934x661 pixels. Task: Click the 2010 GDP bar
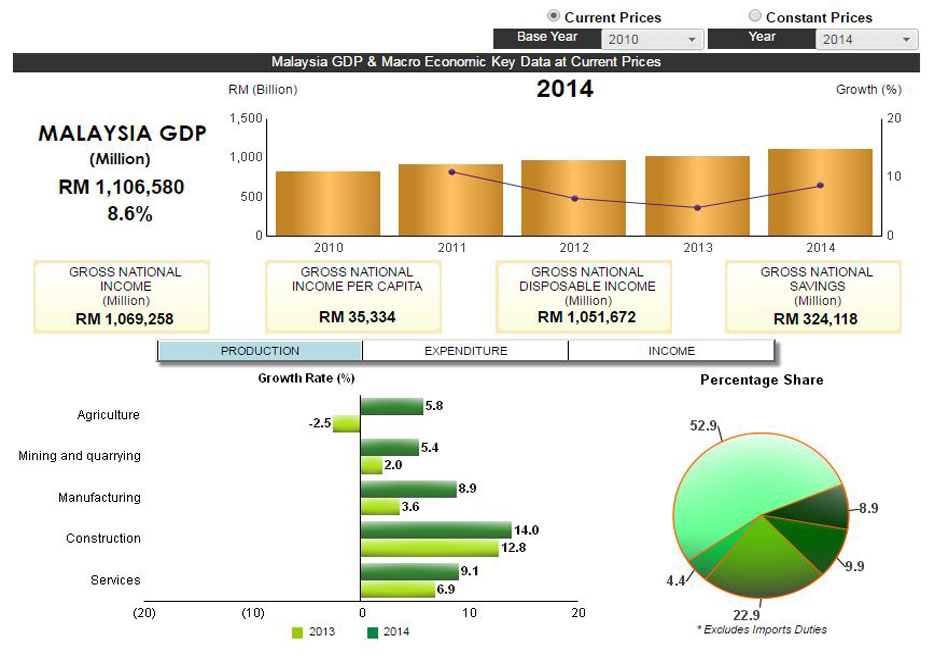[328, 203]
